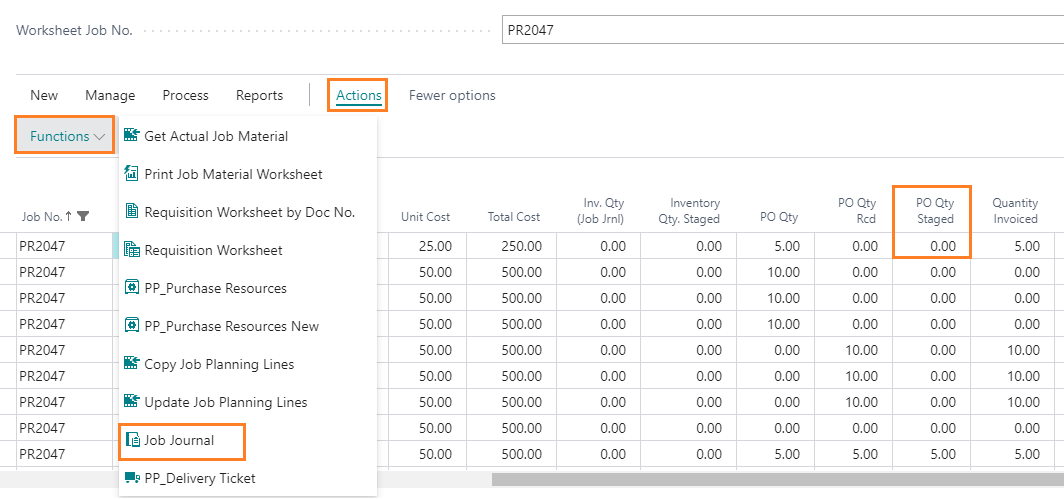
Task: Open the Reports menu
Action: [259, 96]
